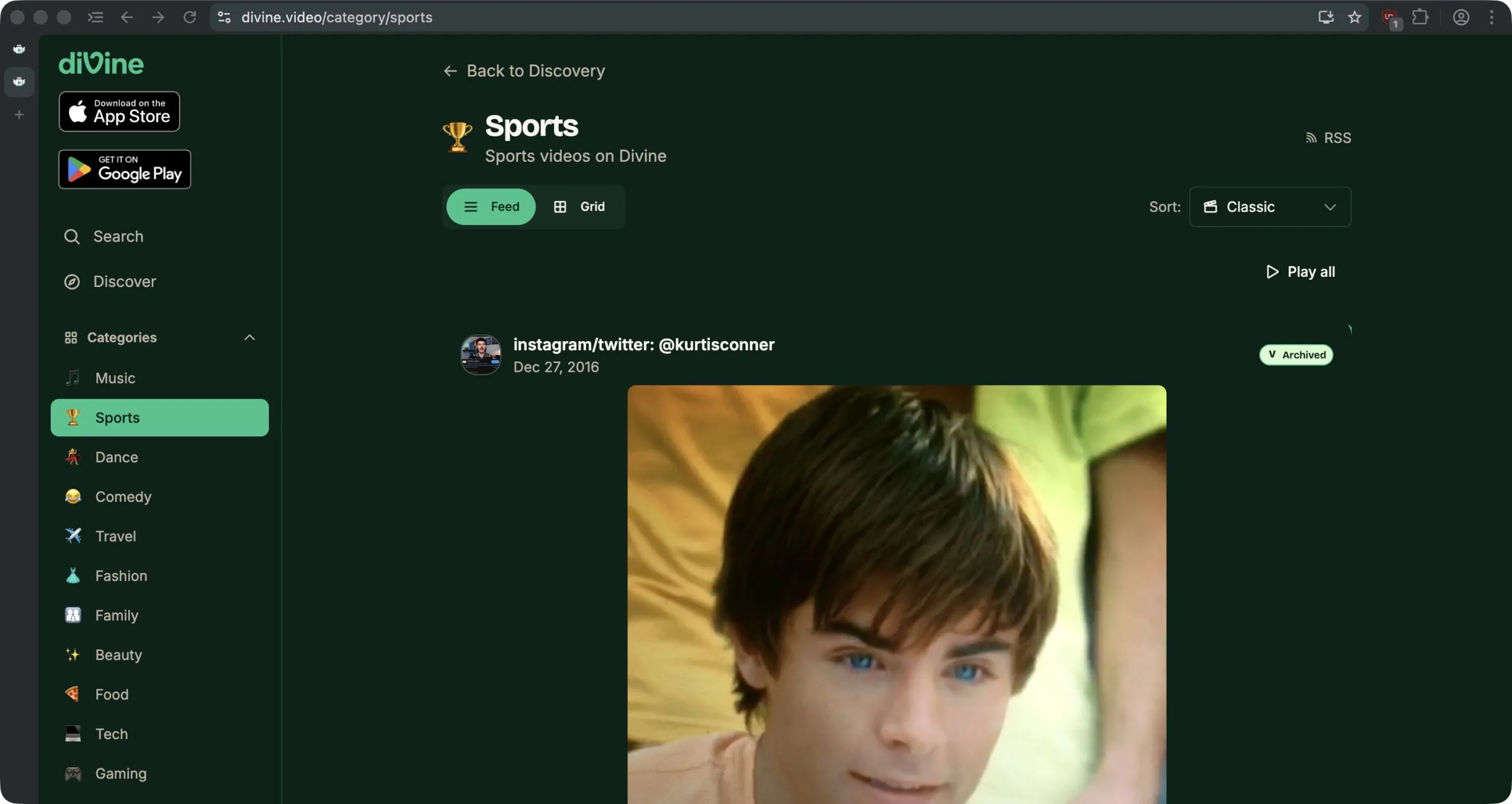Viewport: 1512px width, 804px height.
Task: Collapse the Categories section chevron
Action: coord(249,338)
